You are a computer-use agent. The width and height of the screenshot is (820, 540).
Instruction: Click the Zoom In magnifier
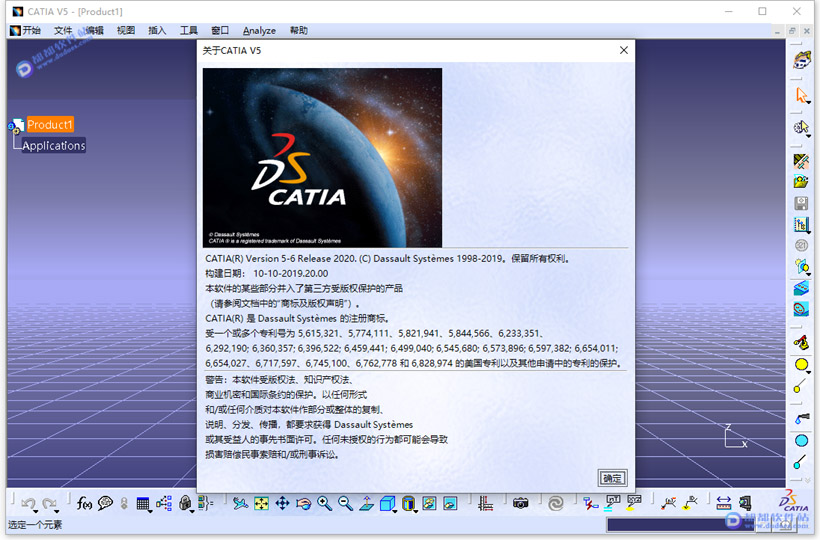(x=324, y=503)
